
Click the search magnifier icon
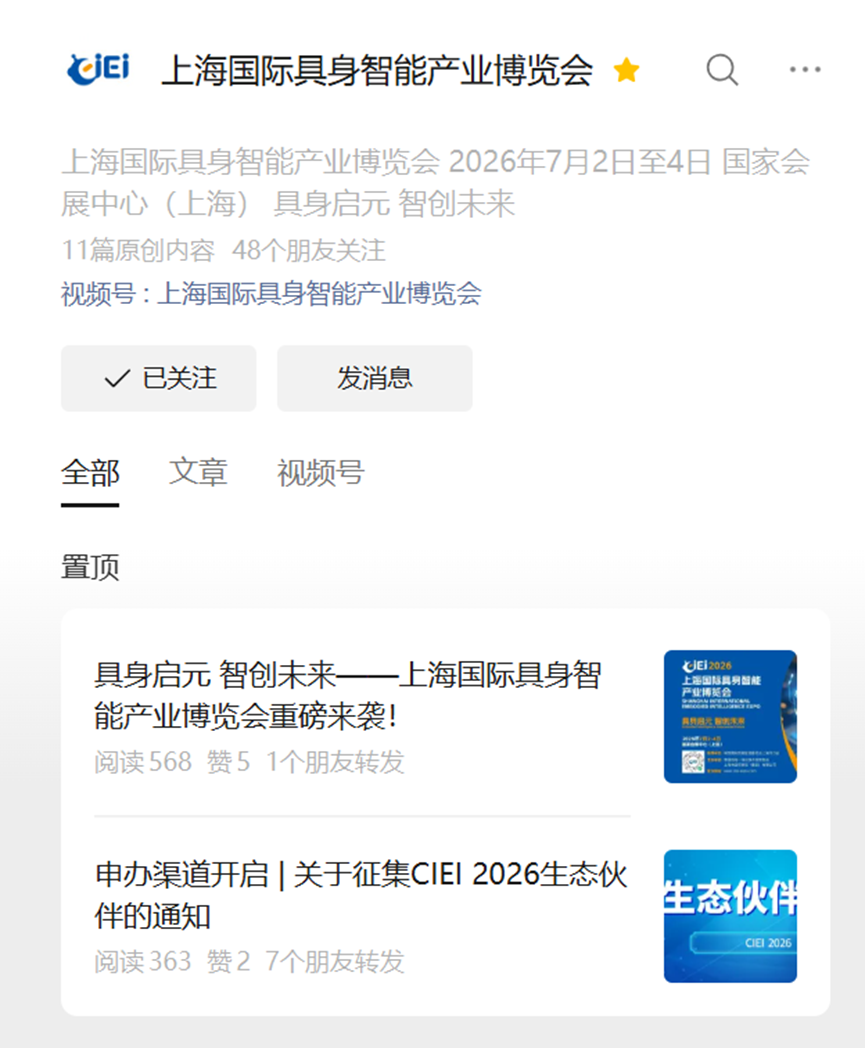(722, 70)
